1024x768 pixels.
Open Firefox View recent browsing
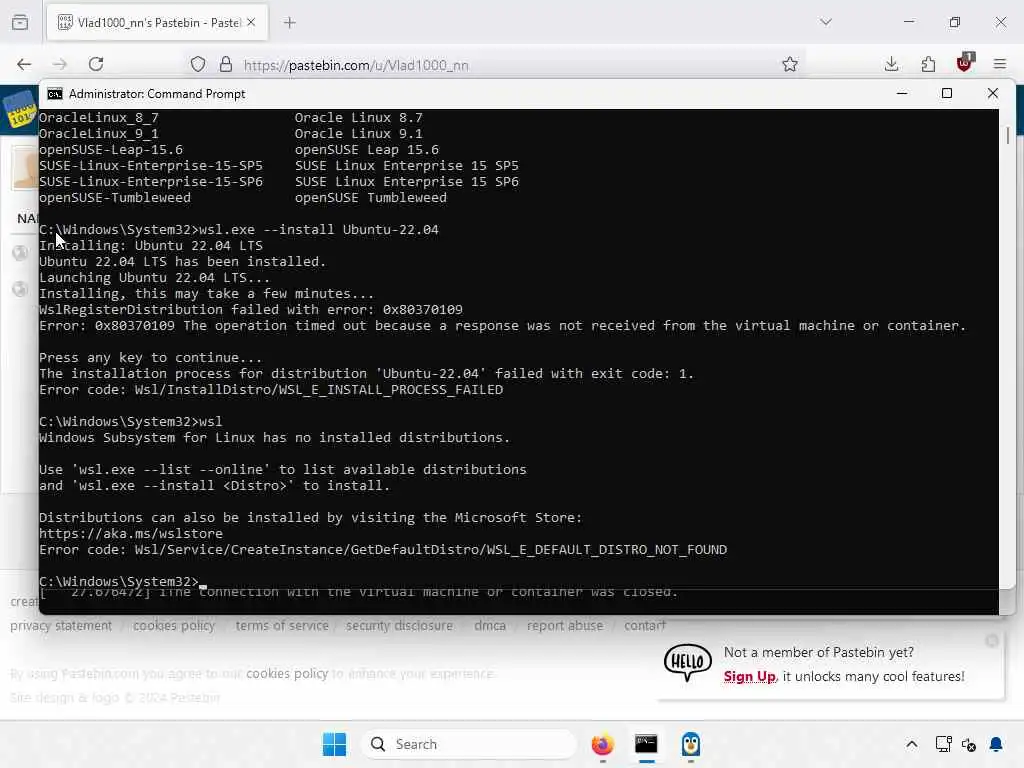coord(20,22)
